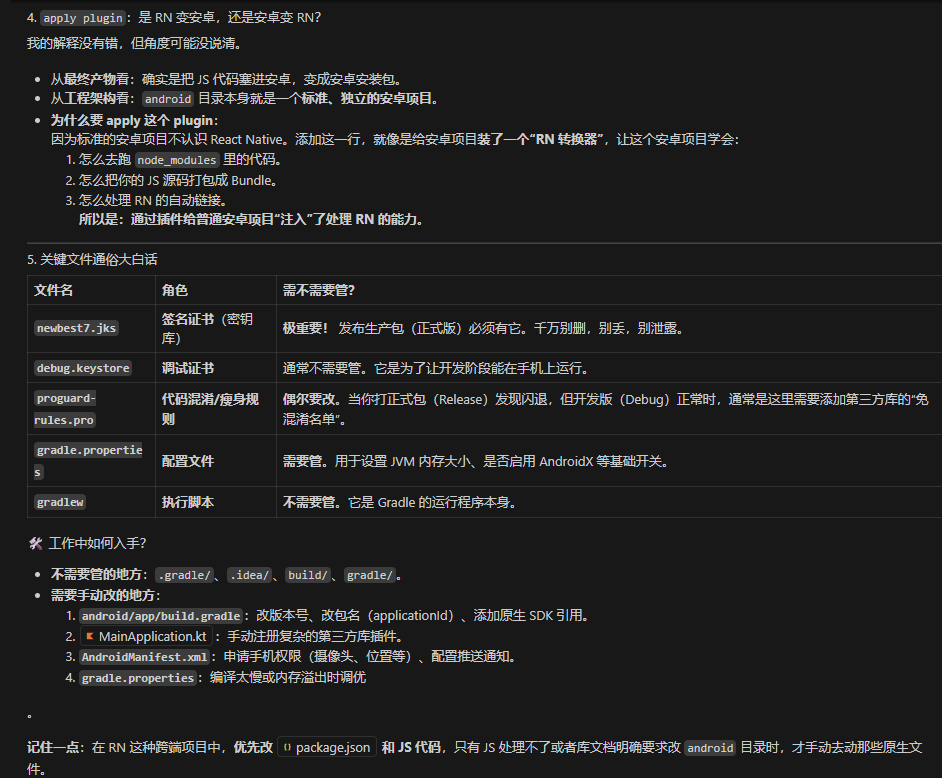This screenshot has width=942, height=778.
Task: Click the tools emoji before 工作中如何入手
Action: 35,544
